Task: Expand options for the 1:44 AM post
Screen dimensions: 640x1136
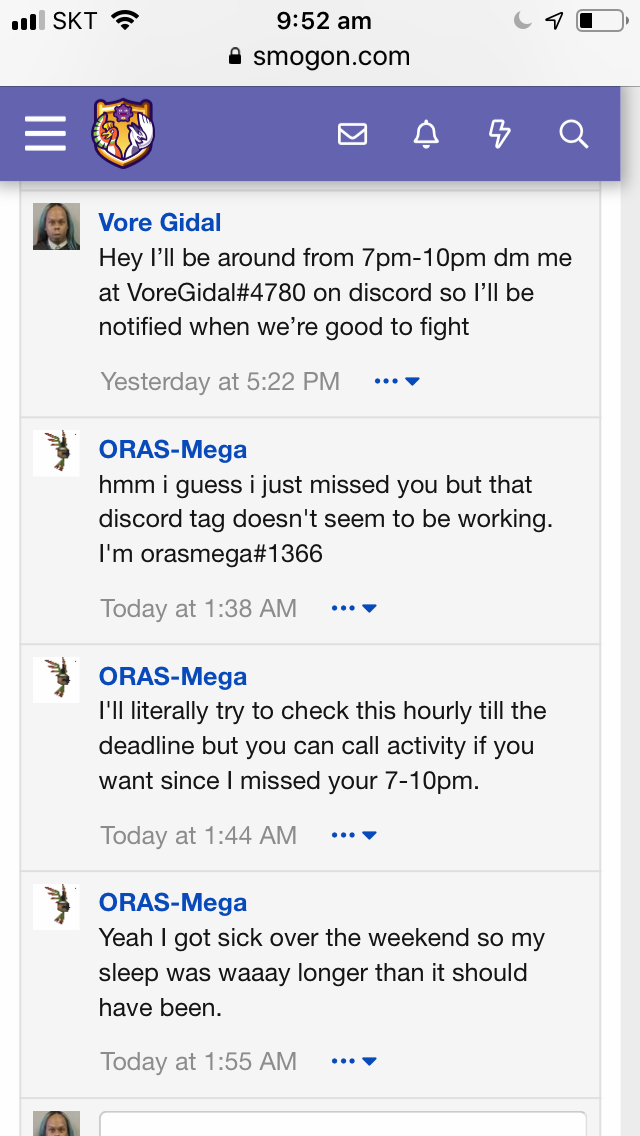Action: (353, 835)
